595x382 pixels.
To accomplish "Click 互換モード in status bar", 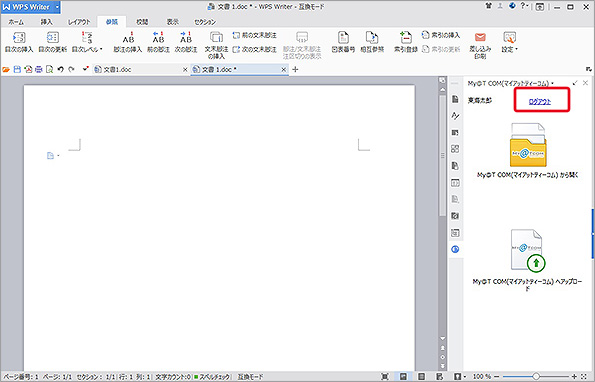I will pyautogui.click(x=250, y=377).
